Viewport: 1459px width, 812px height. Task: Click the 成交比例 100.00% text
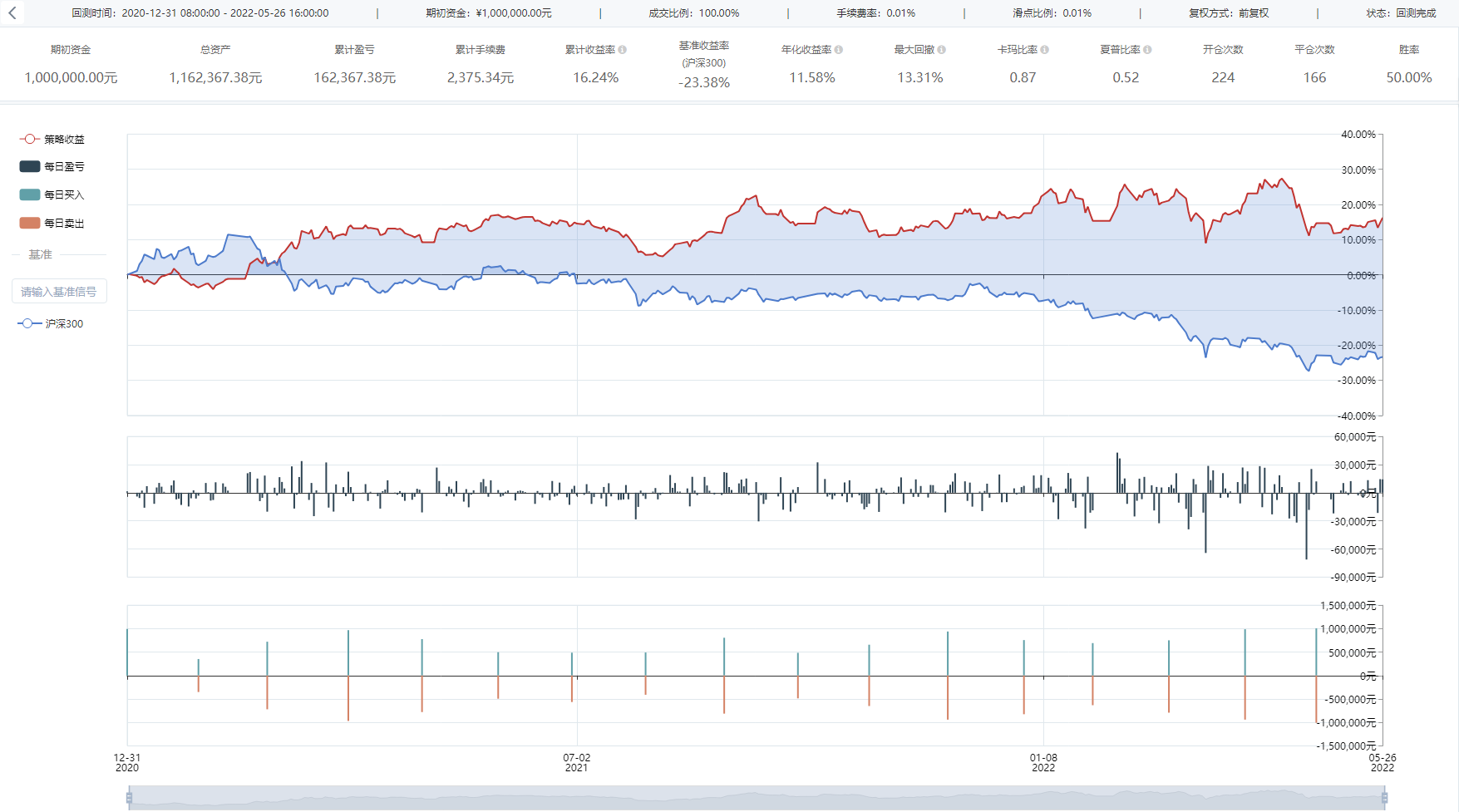[694, 13]
